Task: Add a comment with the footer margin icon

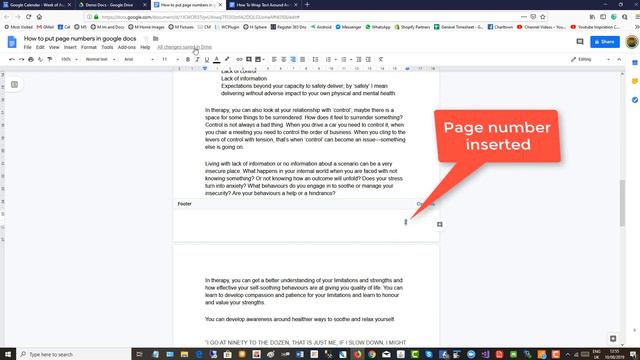Action: 440,224
